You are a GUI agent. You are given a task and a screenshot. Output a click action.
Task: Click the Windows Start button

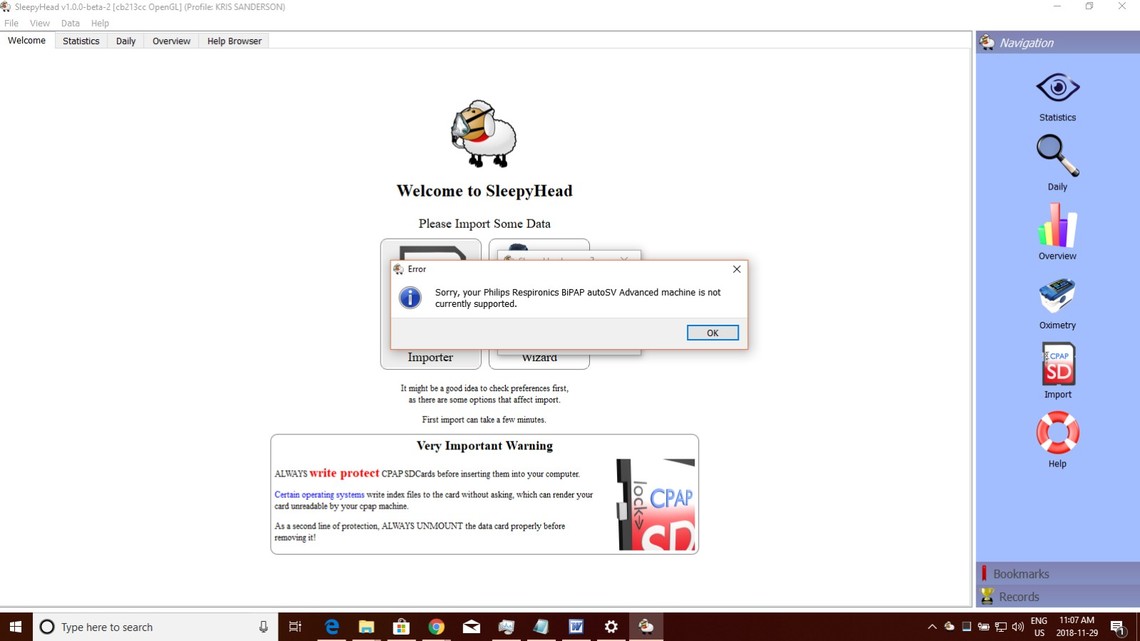tap(16, 626)
